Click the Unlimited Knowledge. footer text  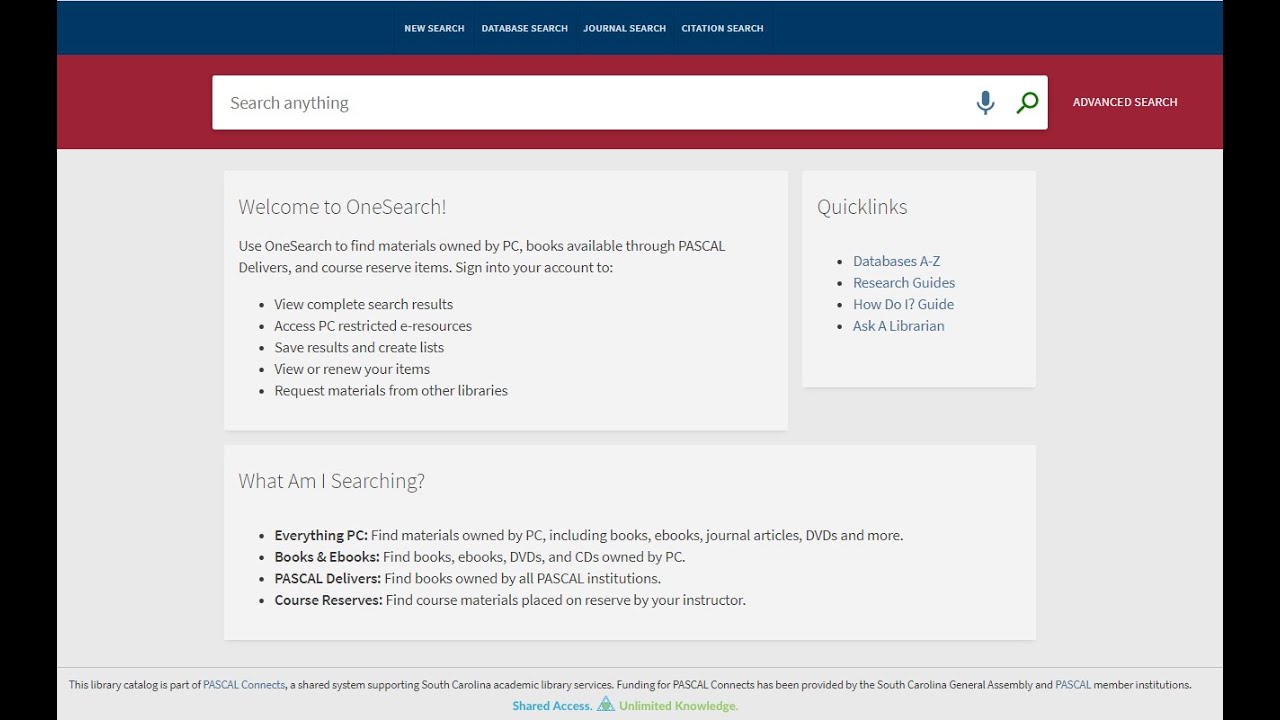pyautogui.click(x=678, y=706)
